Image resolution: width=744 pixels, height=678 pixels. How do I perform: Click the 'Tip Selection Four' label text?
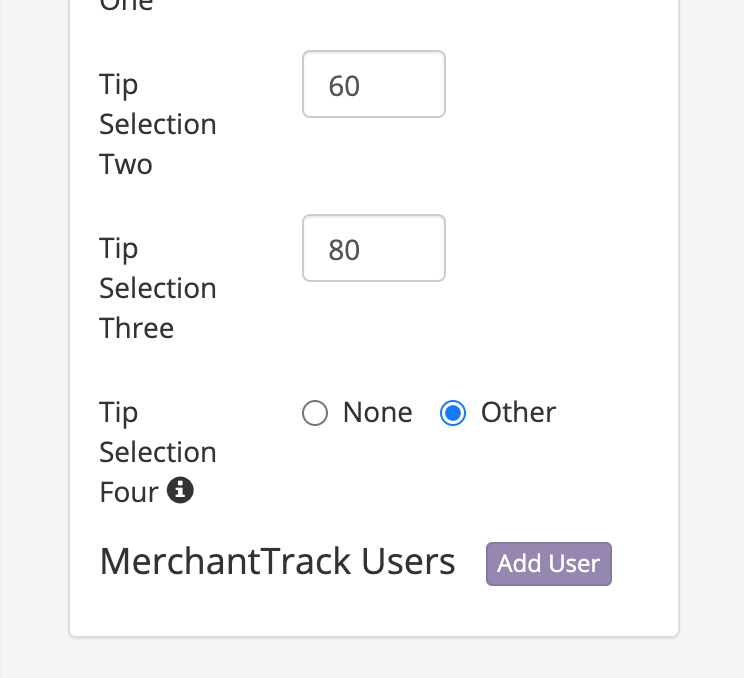(x=157, y=452)
